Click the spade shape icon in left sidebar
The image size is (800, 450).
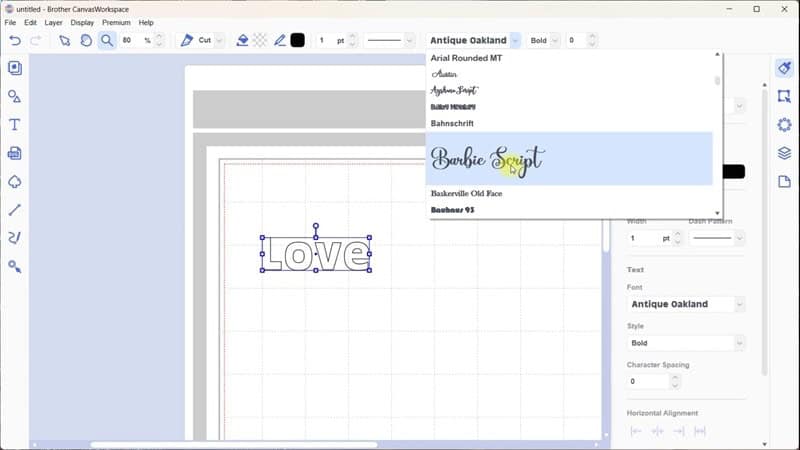coord(15,182)
